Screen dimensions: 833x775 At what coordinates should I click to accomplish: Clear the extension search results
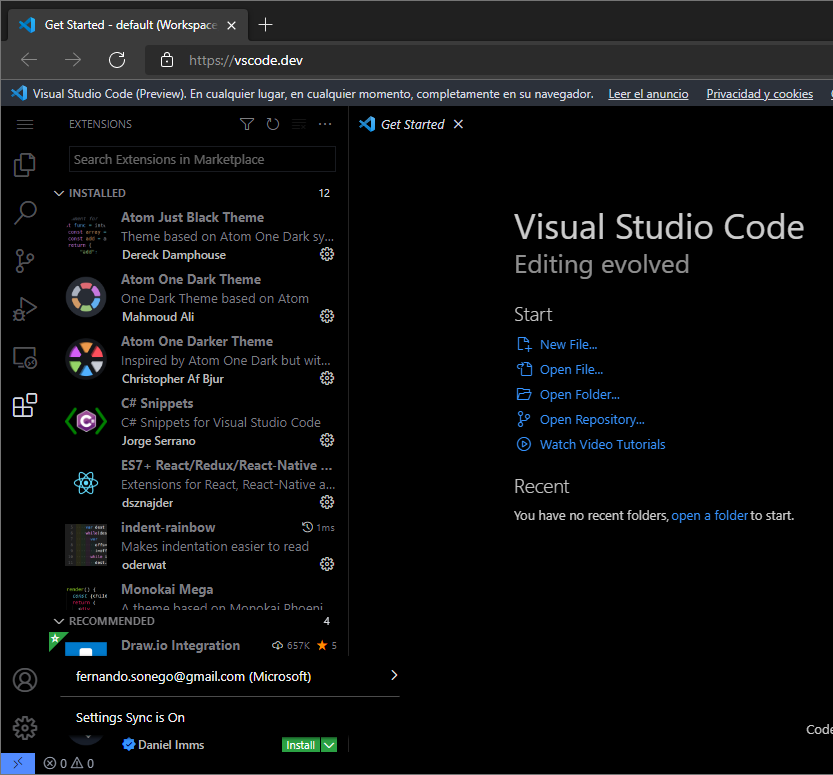pos(299,124)
